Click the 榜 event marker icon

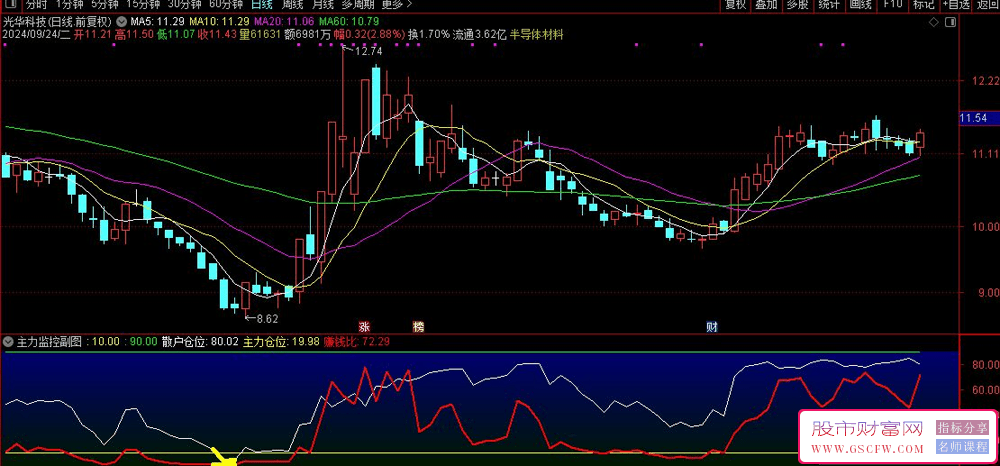[418, 326]
